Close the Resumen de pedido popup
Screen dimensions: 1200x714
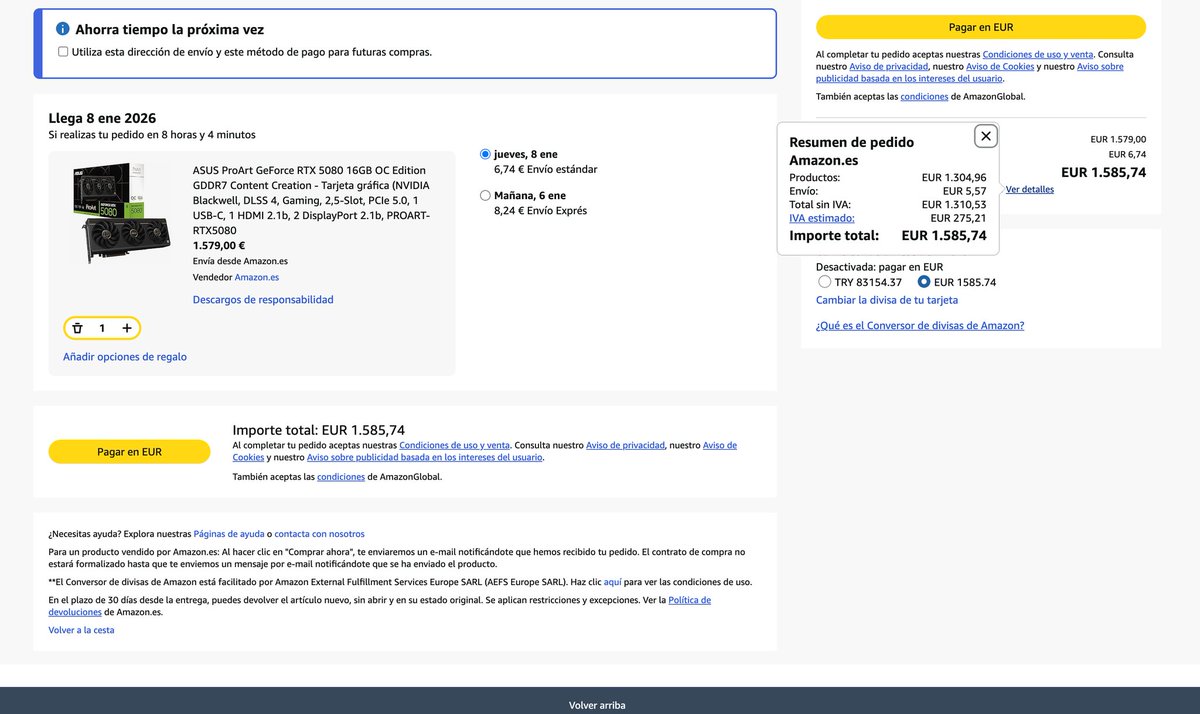(x=986, y=136)
